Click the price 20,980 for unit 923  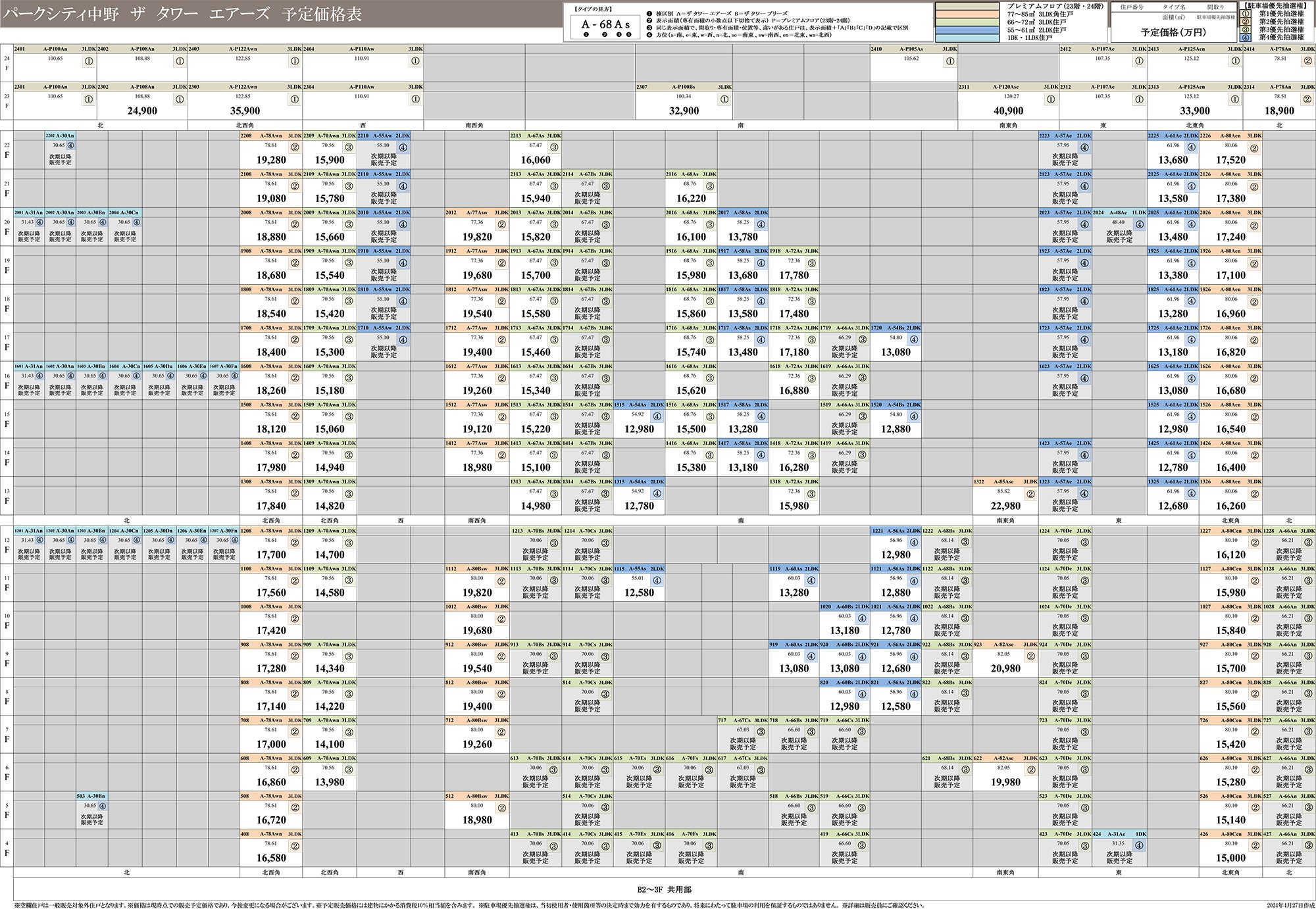1005,668
